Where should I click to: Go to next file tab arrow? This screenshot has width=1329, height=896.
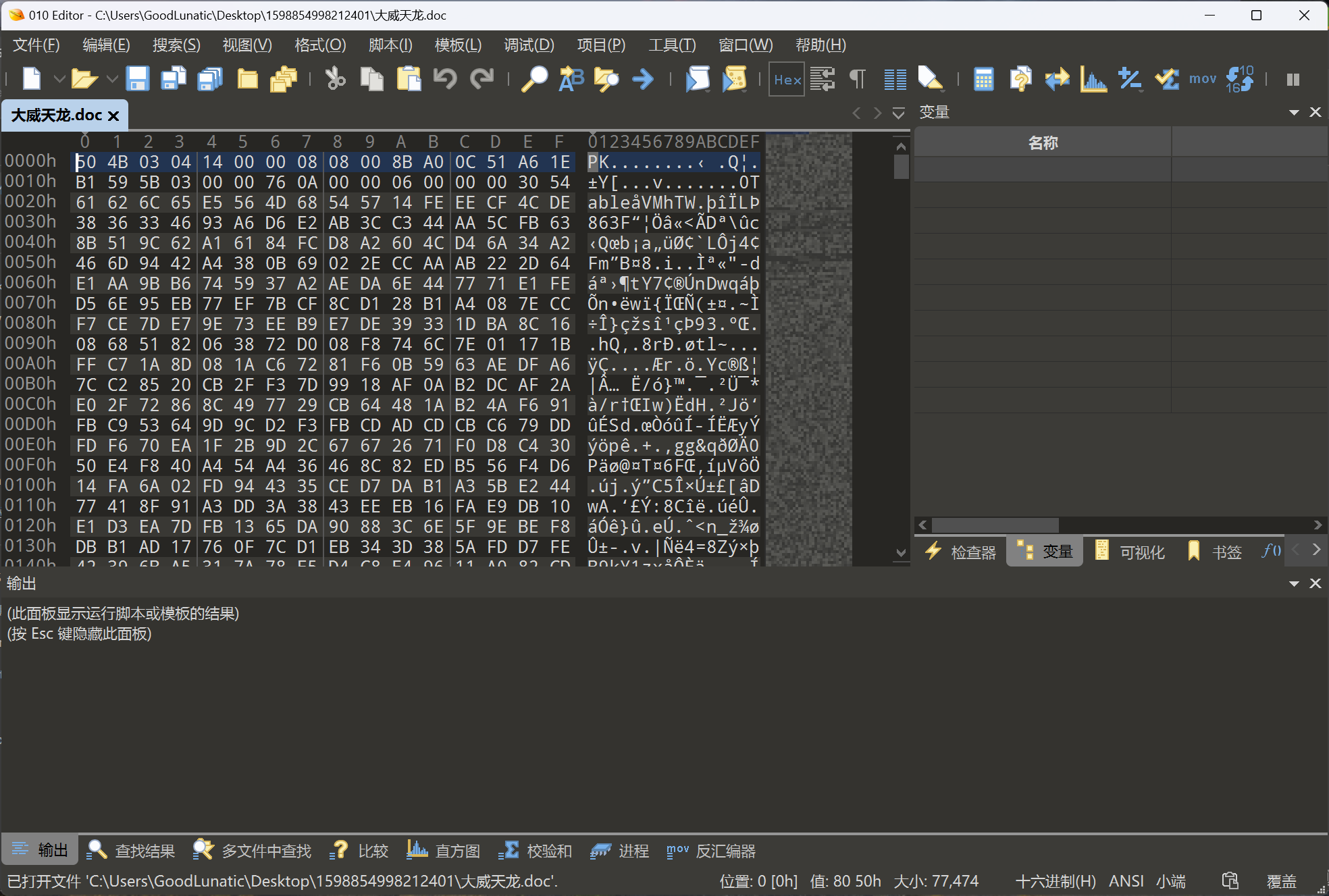pos(877,113)
